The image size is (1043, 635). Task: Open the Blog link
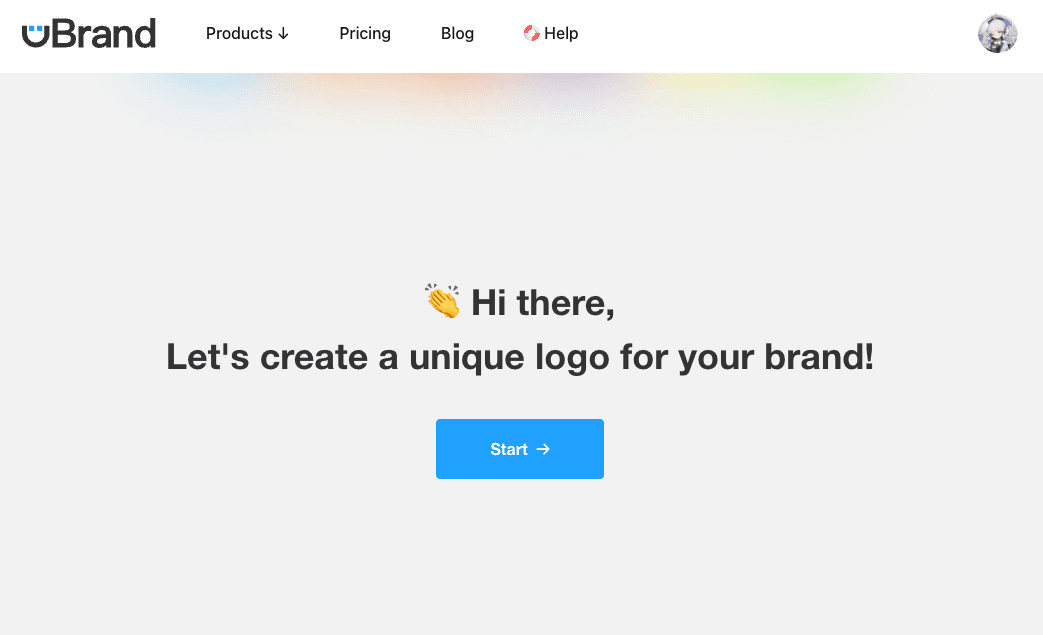[457, 33]
